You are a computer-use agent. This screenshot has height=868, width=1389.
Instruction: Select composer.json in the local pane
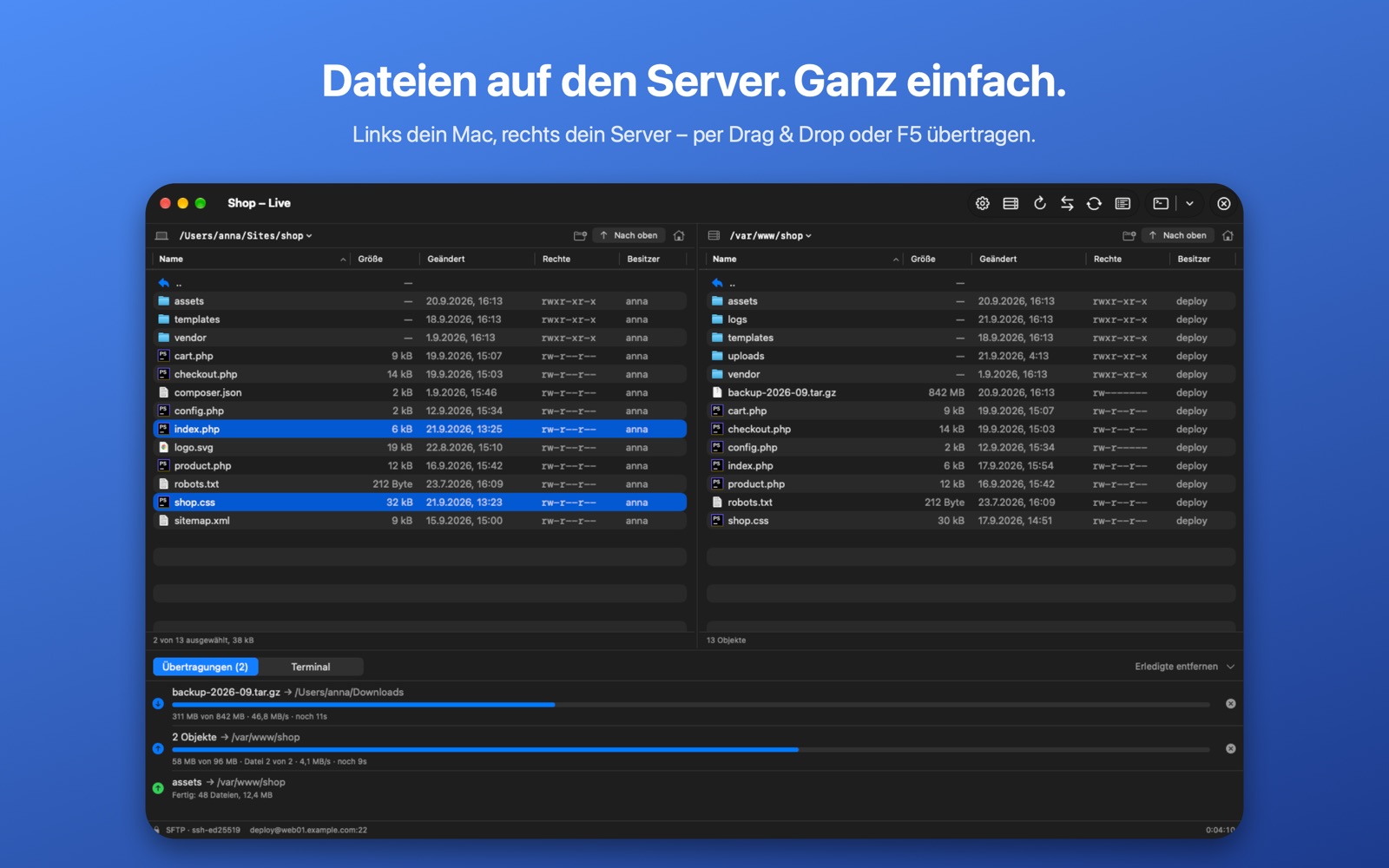pos(420,392)
